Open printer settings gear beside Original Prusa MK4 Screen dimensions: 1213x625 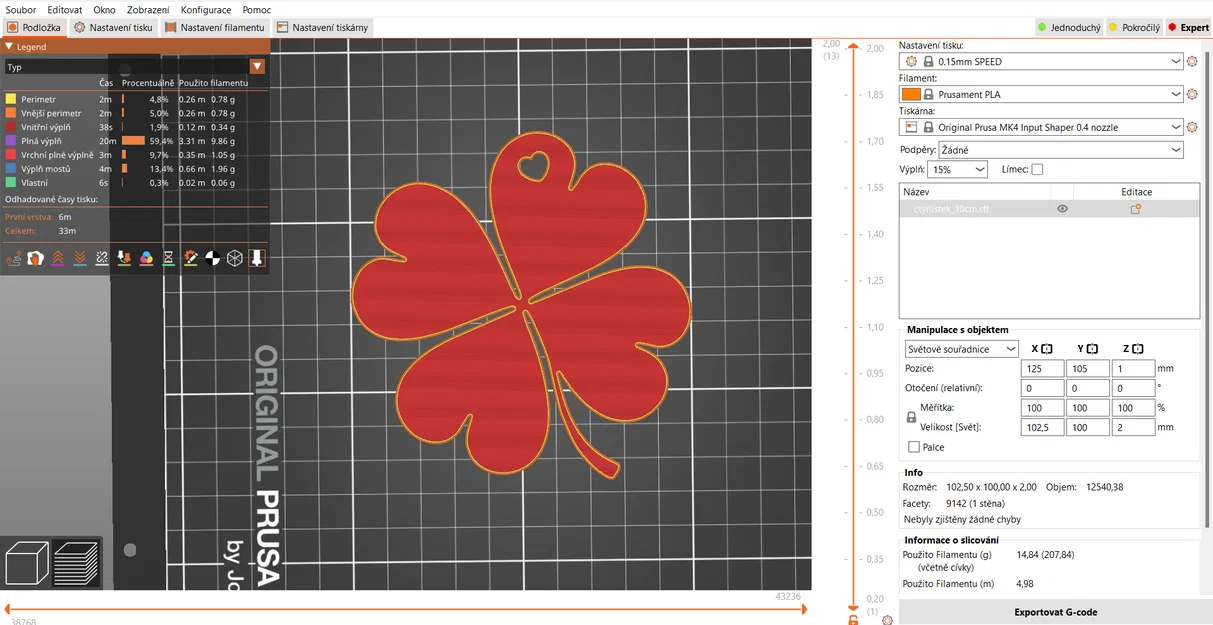(1192, 127)
